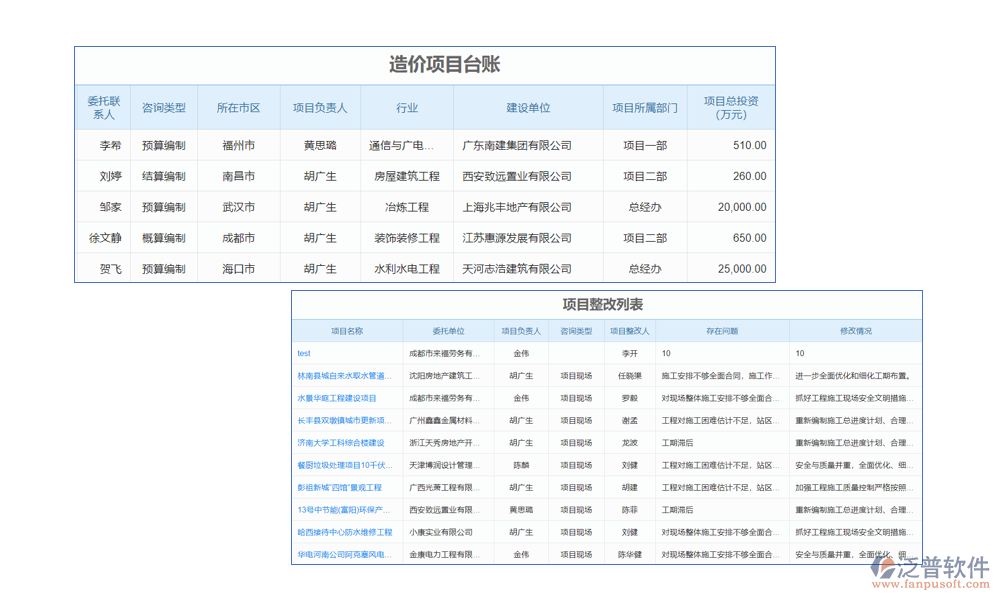Click the 广东南建集团有限公司 cell
Image resolution: width=1000 pixels, height=600 pixels.
(x=516, y=145)
